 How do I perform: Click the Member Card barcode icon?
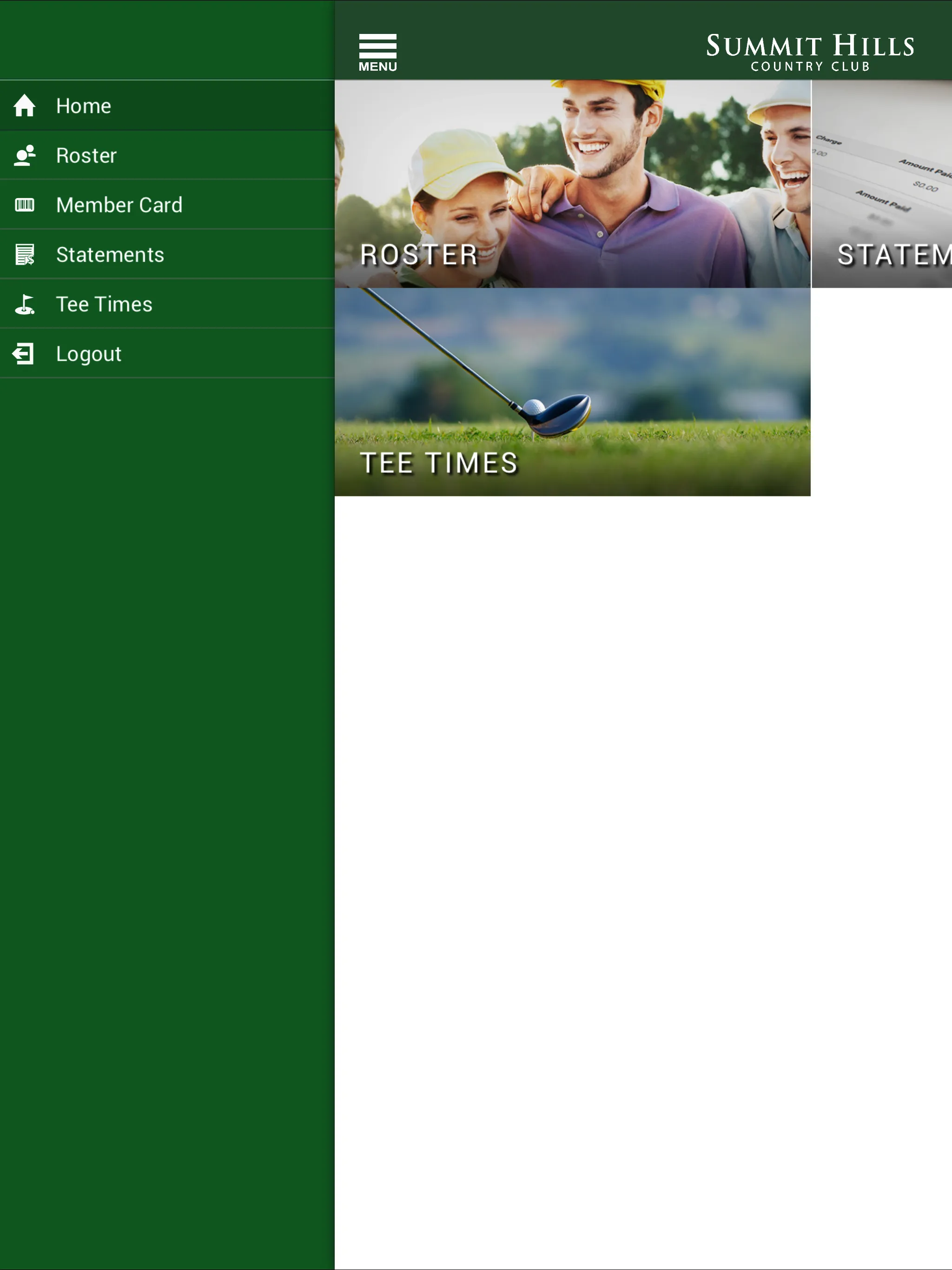click(26, 205)
